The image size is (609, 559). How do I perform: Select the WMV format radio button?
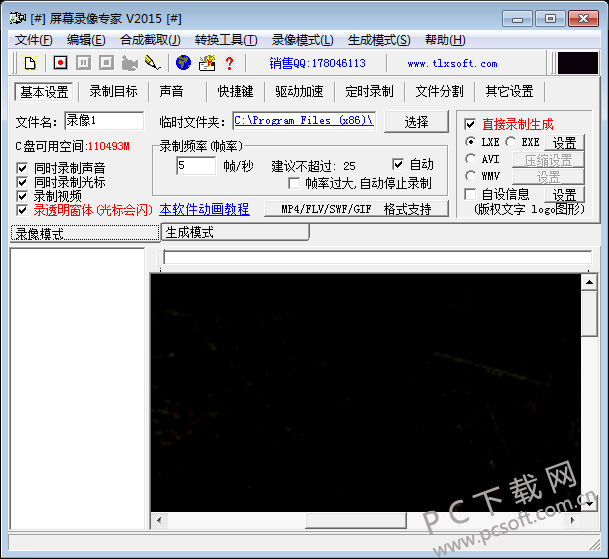coord(470,176)
